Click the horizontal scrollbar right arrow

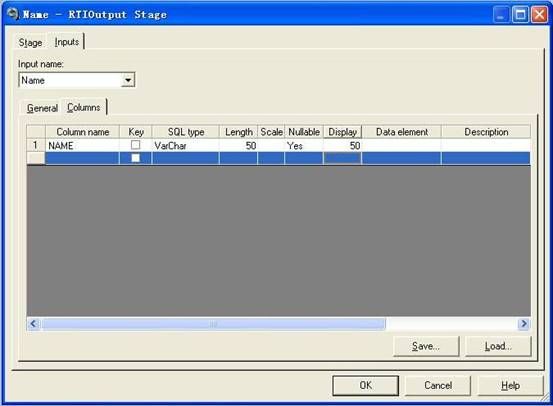pyautogui.click(x=524, y=323)
